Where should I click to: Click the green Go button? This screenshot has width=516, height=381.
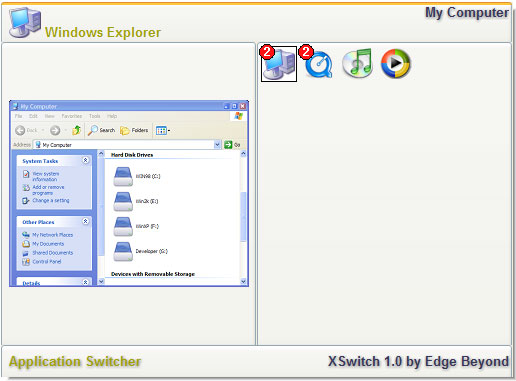tap(232, 145)
